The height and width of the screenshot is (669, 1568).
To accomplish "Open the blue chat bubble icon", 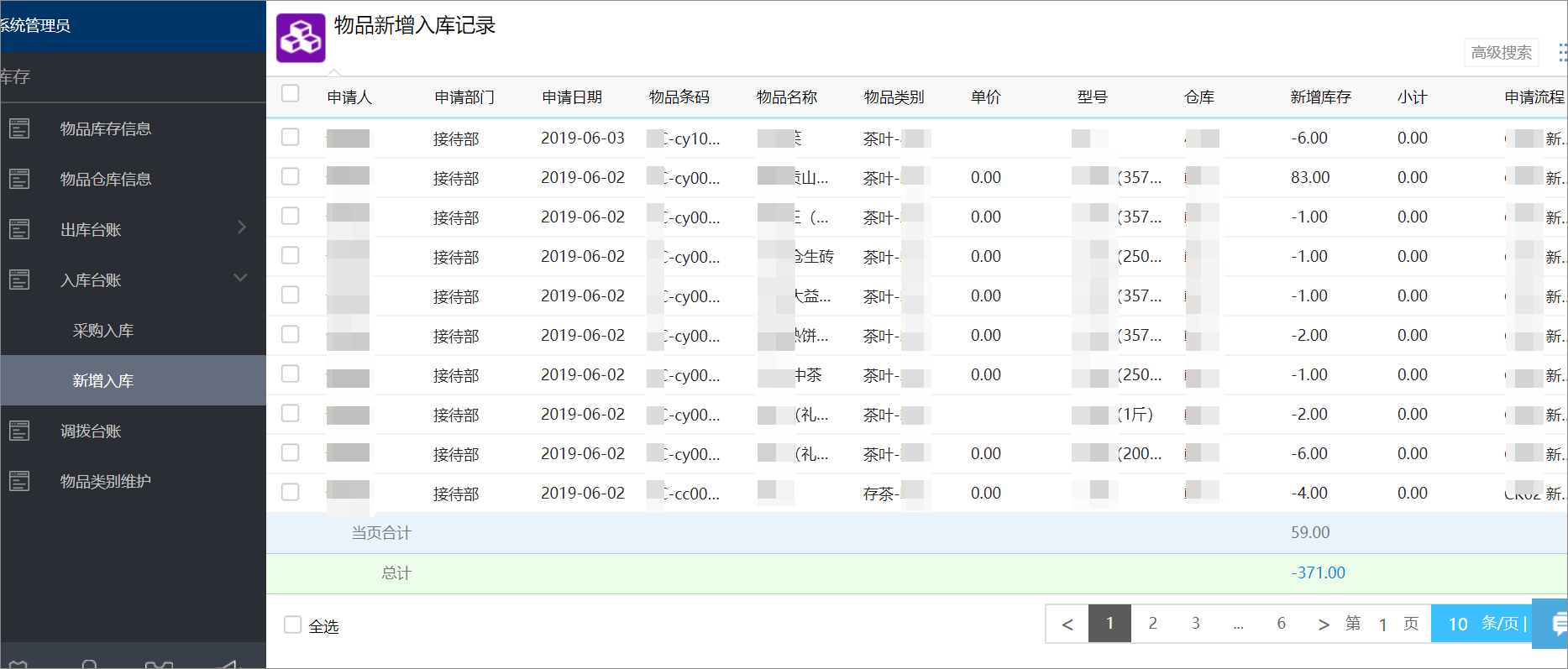I will (x=1554, y=624).
